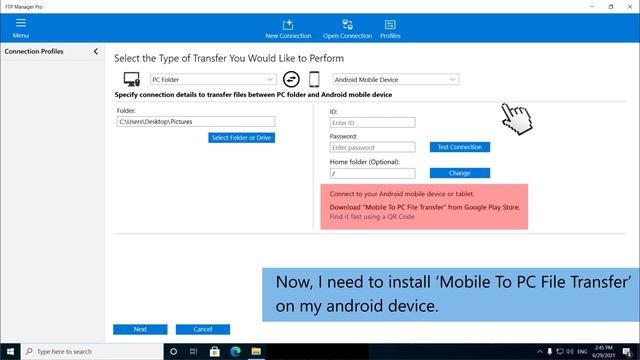Launch Microsoft Edge from taskbar
The height and width of the screenshot is (360, 640).
(x=236, y=351)
